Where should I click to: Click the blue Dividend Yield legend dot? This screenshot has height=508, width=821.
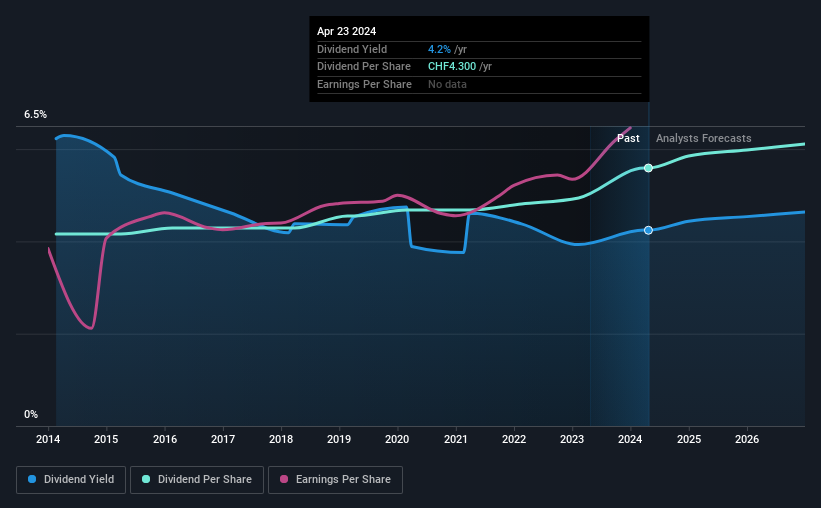[x=32, y=479]
